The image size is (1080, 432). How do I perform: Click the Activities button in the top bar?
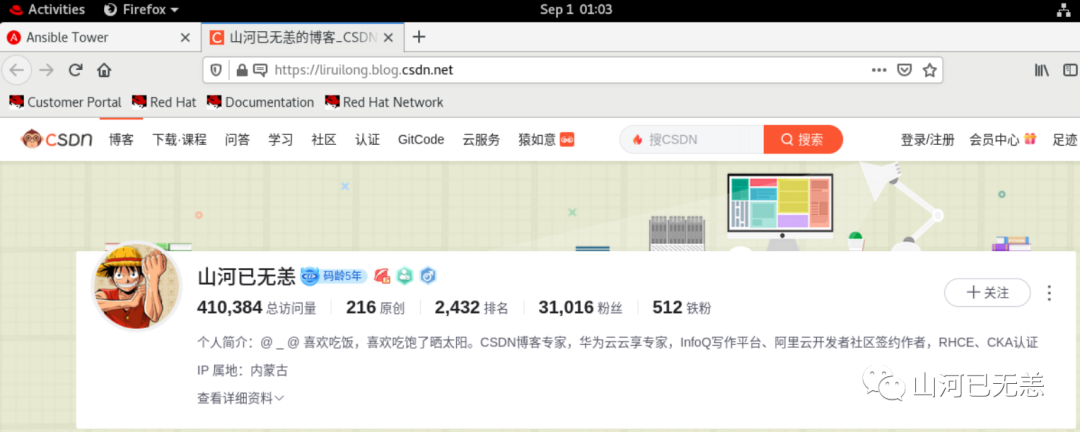[x=48, y=10]
